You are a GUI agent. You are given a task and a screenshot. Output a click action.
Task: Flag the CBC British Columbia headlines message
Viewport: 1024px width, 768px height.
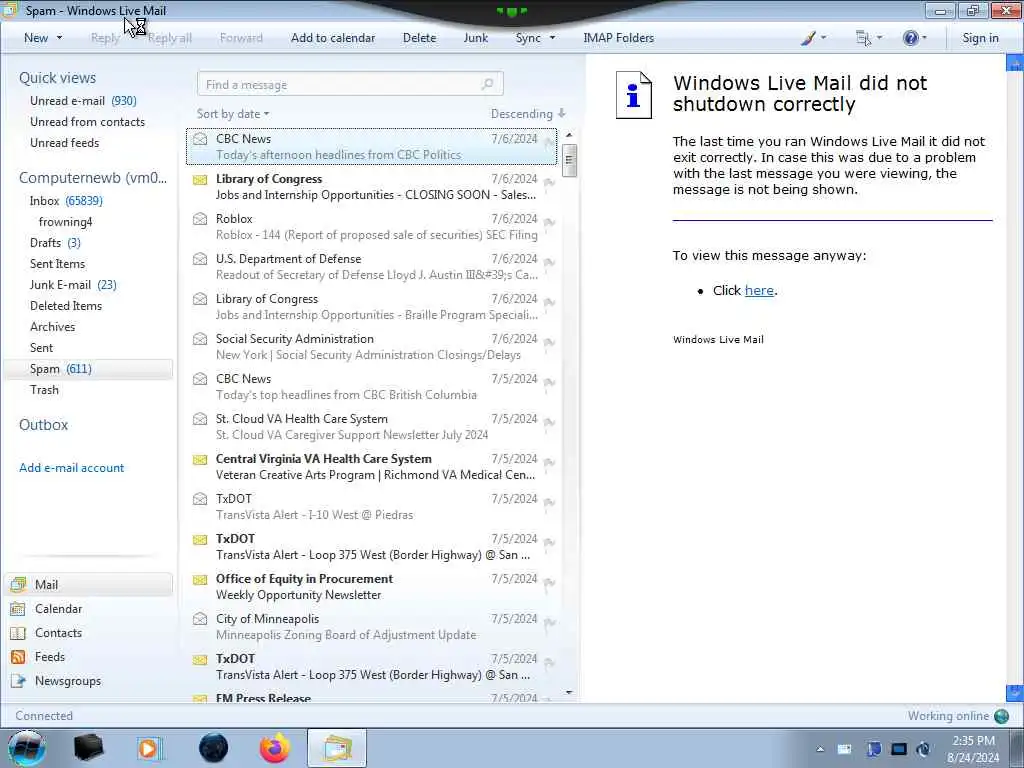[549, 383]
